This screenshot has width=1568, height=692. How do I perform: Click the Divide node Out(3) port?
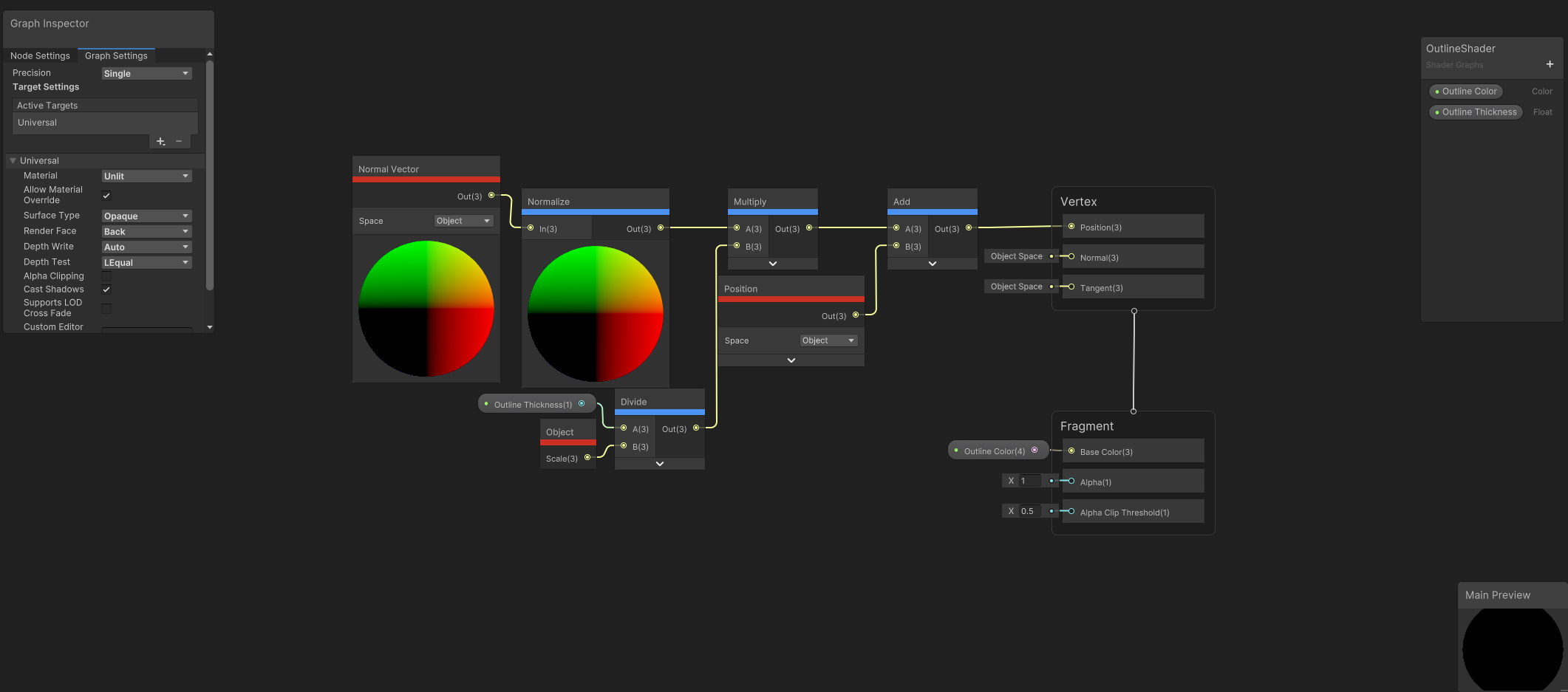click(696, 428)
